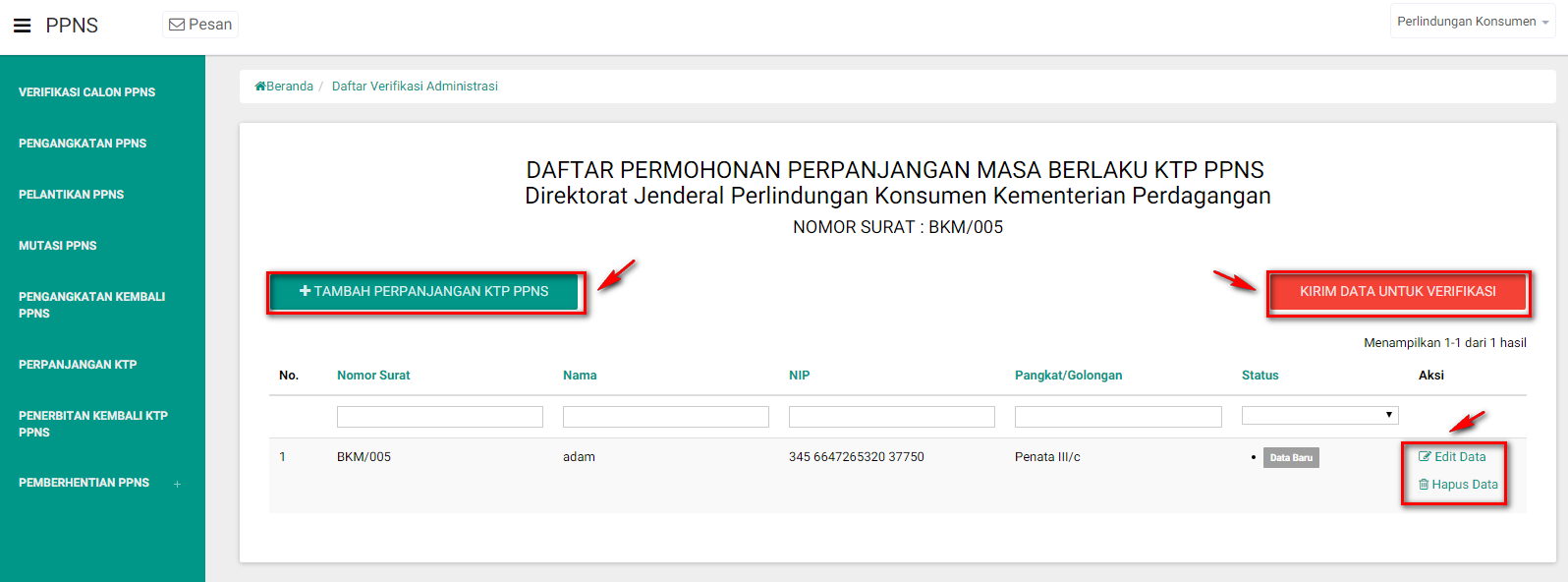Sort table by Status column
Viewport: 1568px width, 582px height.
(1260, 376)
